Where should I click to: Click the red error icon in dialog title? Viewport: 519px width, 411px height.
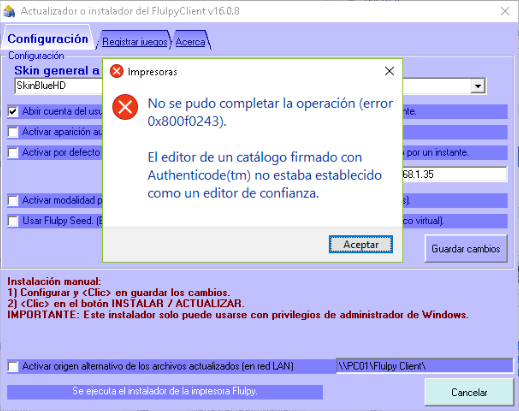117,71
